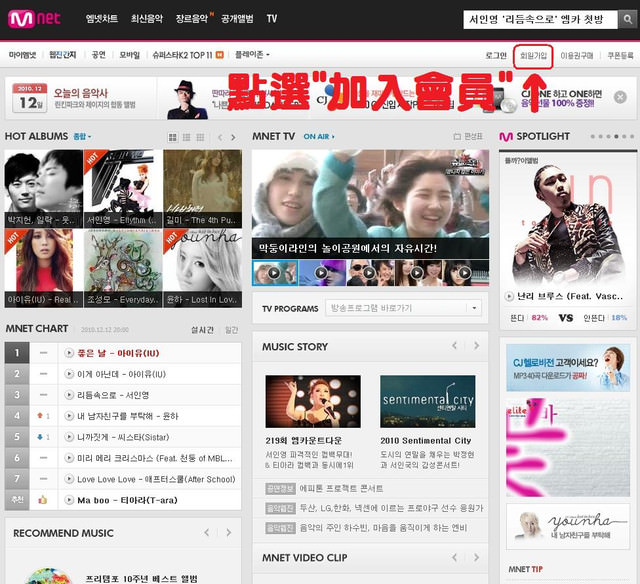Viewport: 640px width, 584px height.
Task: Play chart song 리듬속으로 - 서인영
Action: (x=69, y=395)
